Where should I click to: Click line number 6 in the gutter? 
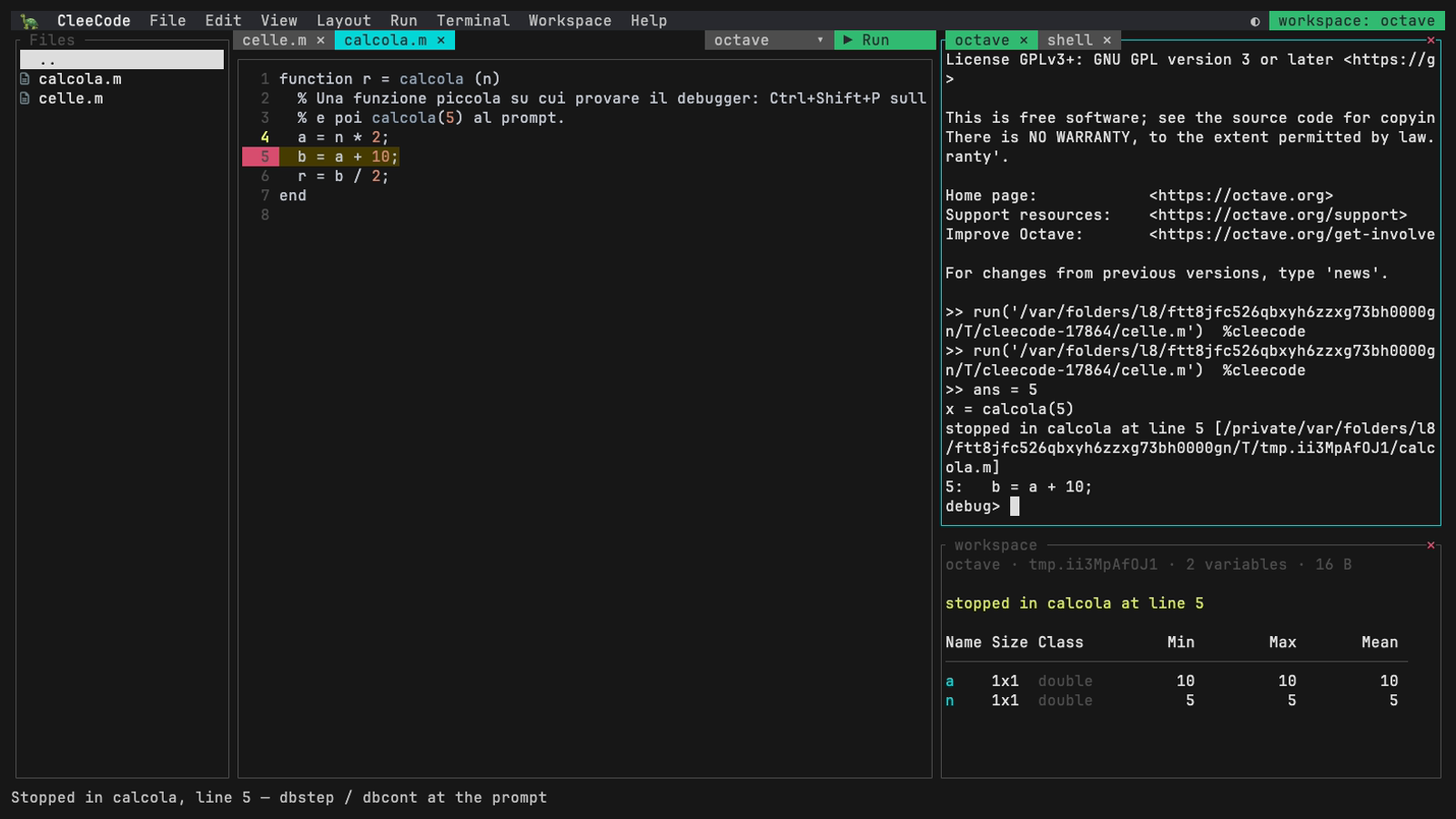coord(265,177)
